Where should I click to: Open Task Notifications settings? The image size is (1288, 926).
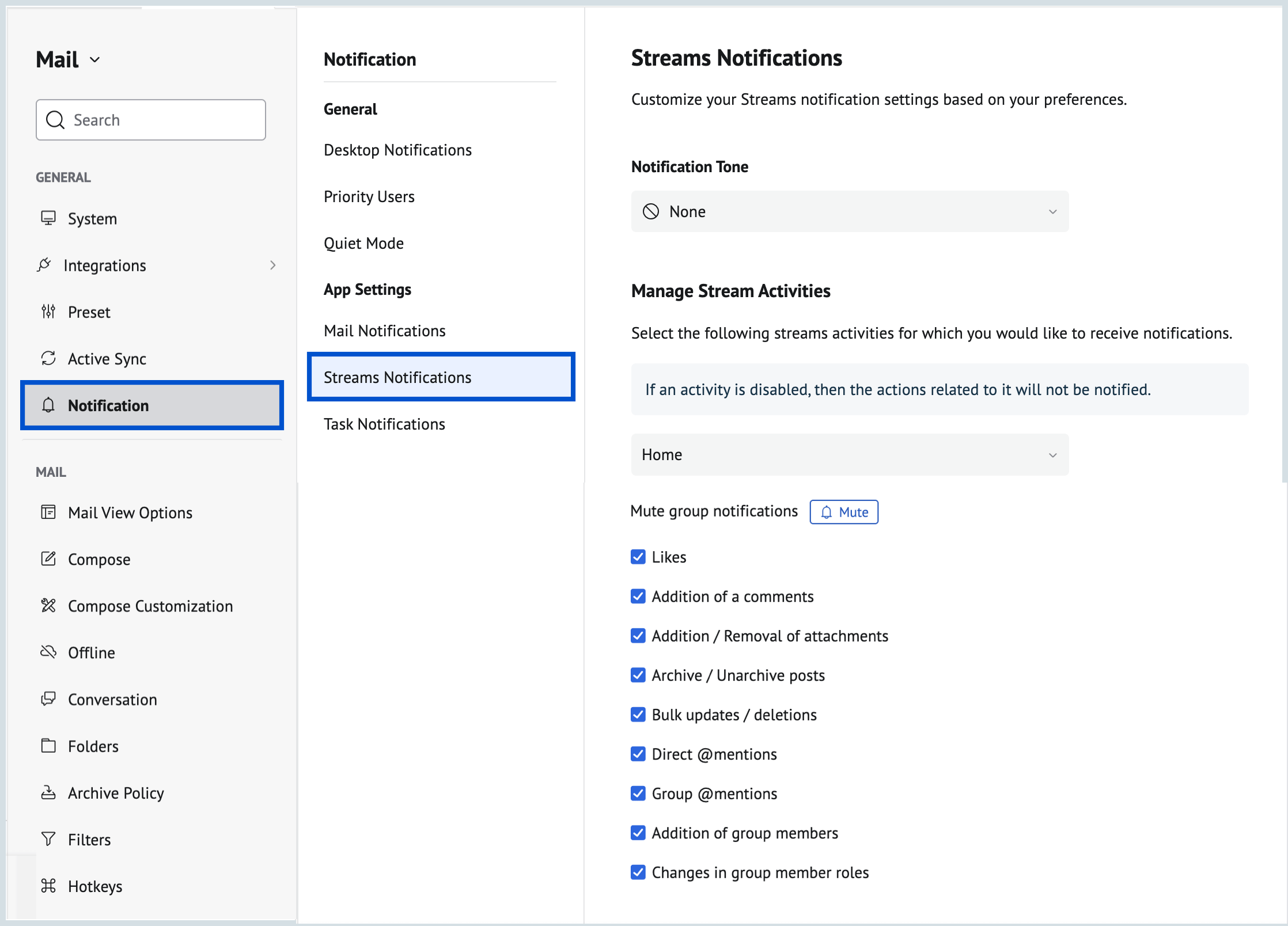click(x=384, y=424)
